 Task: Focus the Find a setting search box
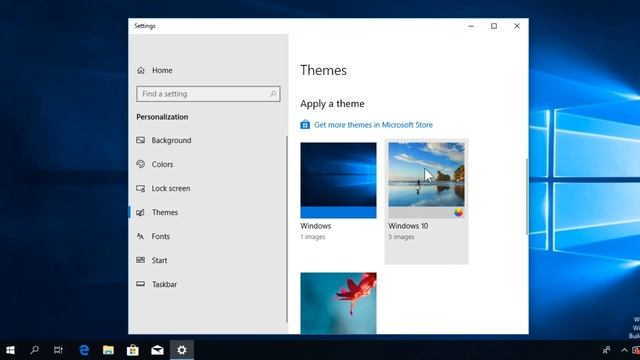(x=208, y=94)
